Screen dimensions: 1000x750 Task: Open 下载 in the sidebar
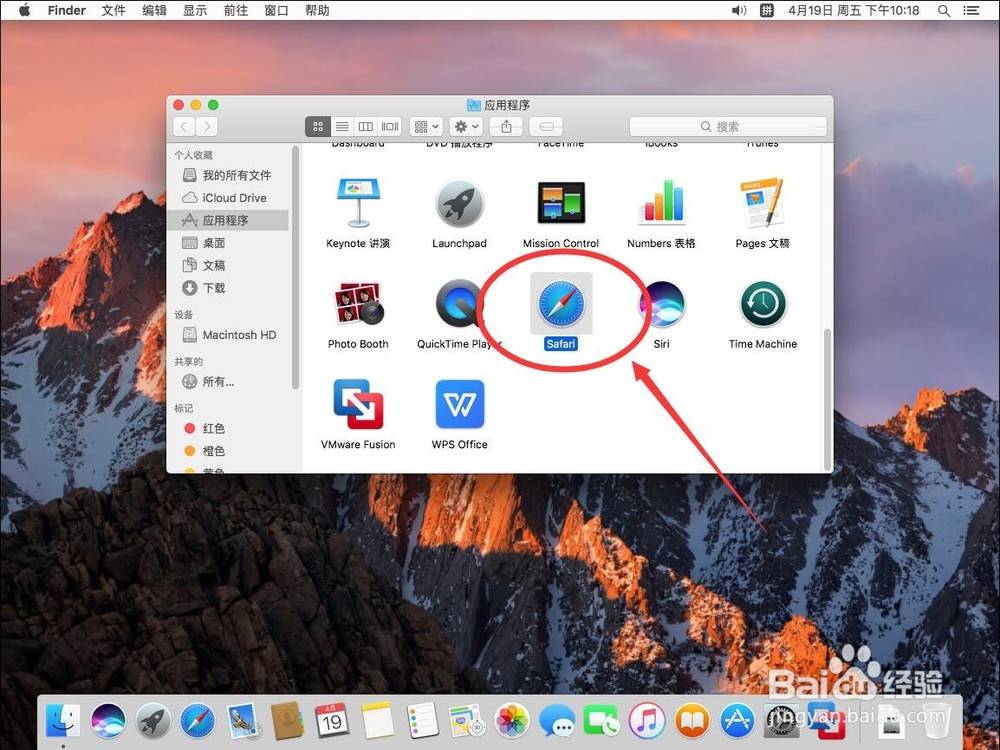coord(227,288)
